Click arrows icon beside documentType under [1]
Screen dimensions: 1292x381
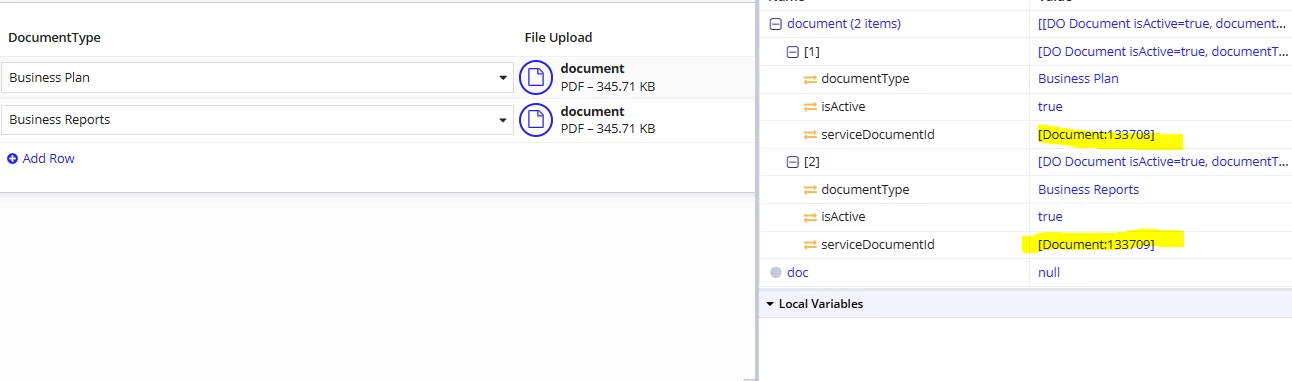pyautogui.click(x=810, y=79)
